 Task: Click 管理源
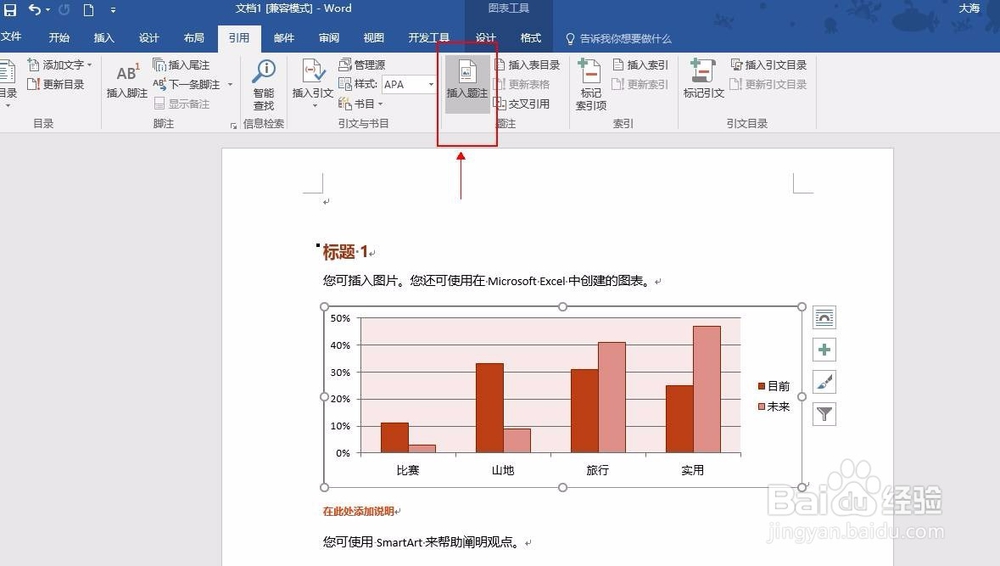(362, 64)
